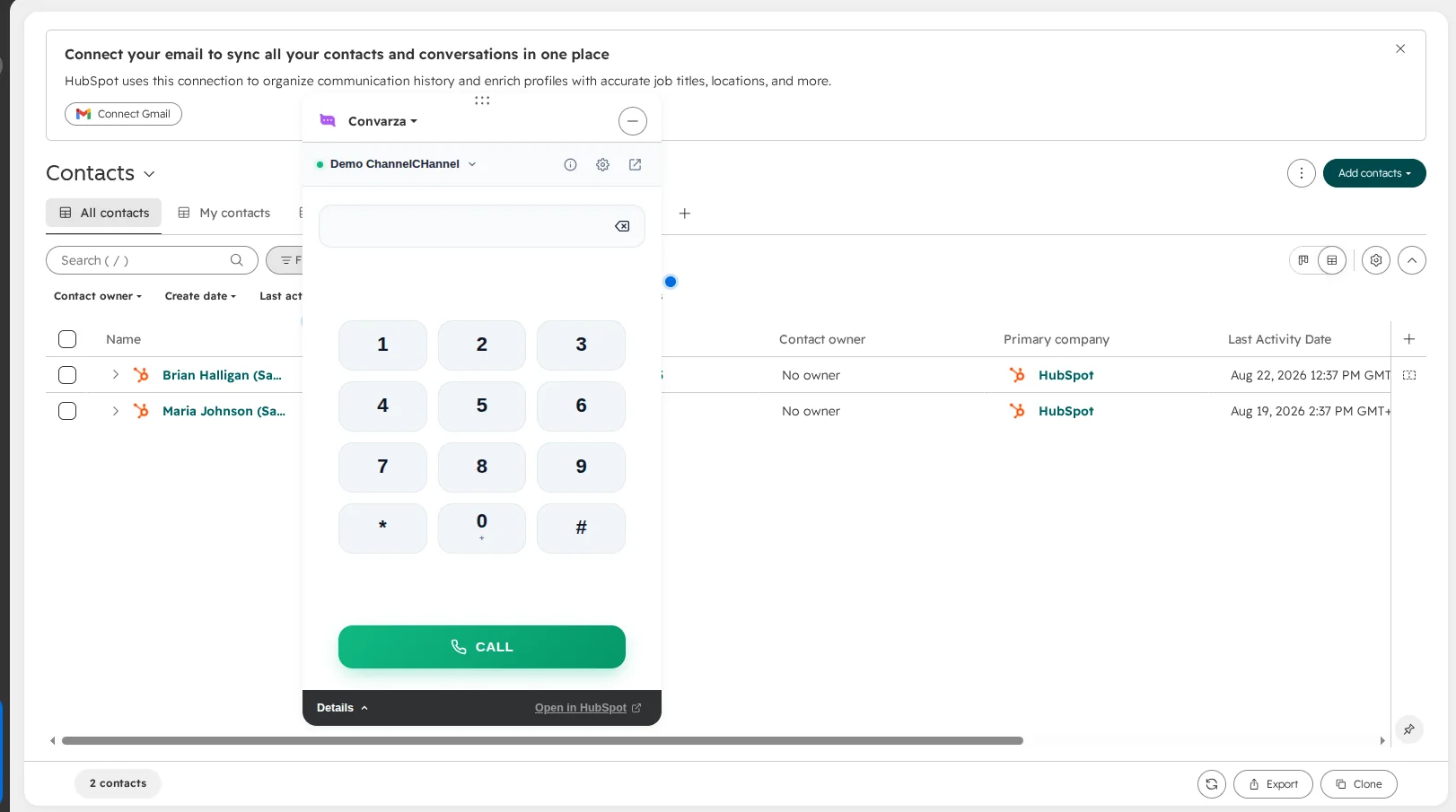Click the dialer drag handle dots
The height and width of the screenshot is (812, 1456).
point(482,100)
